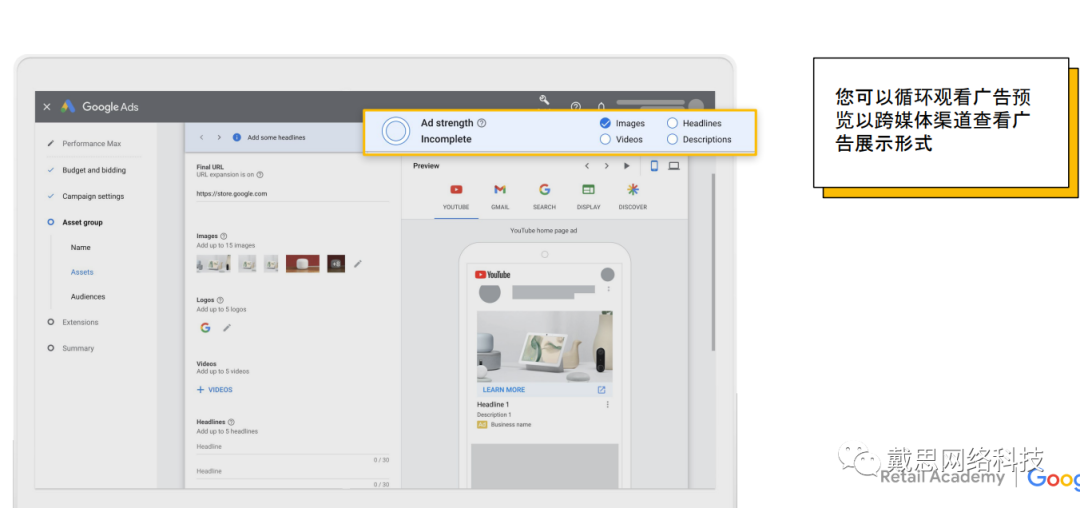Toggle the Headlines ad strength checkbox
This screenshot has height=508, width=1080.
[x=672, y=123]
